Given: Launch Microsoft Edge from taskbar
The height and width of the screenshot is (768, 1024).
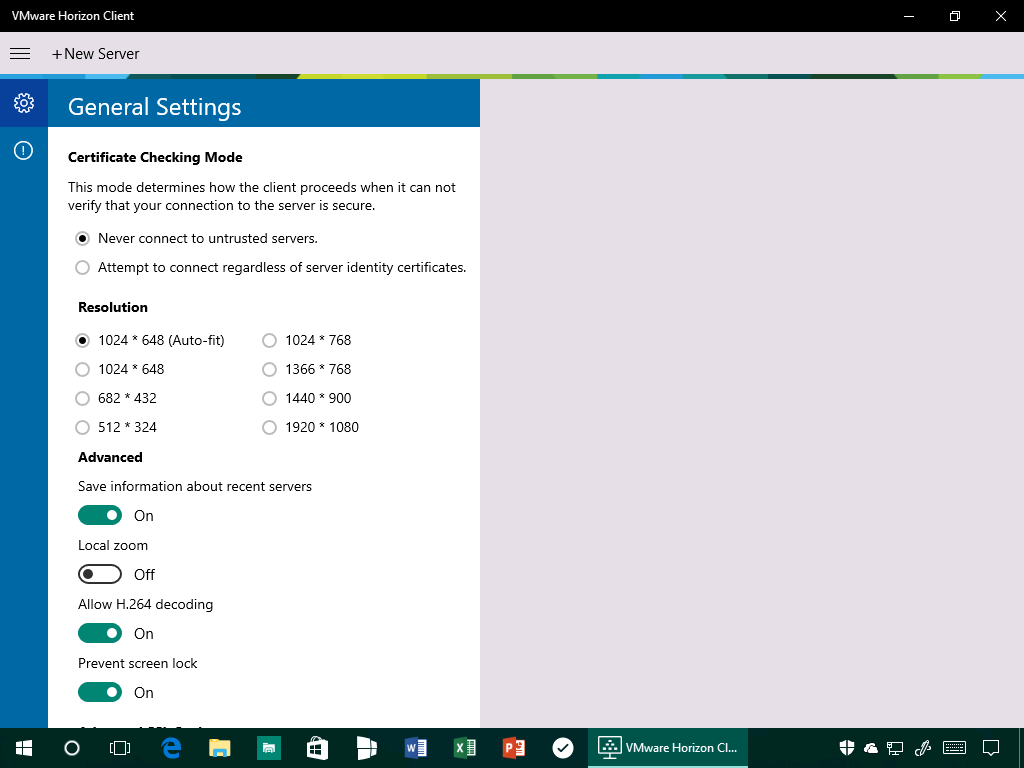Looking at the screenshot, I should click(x=171, y=748).
